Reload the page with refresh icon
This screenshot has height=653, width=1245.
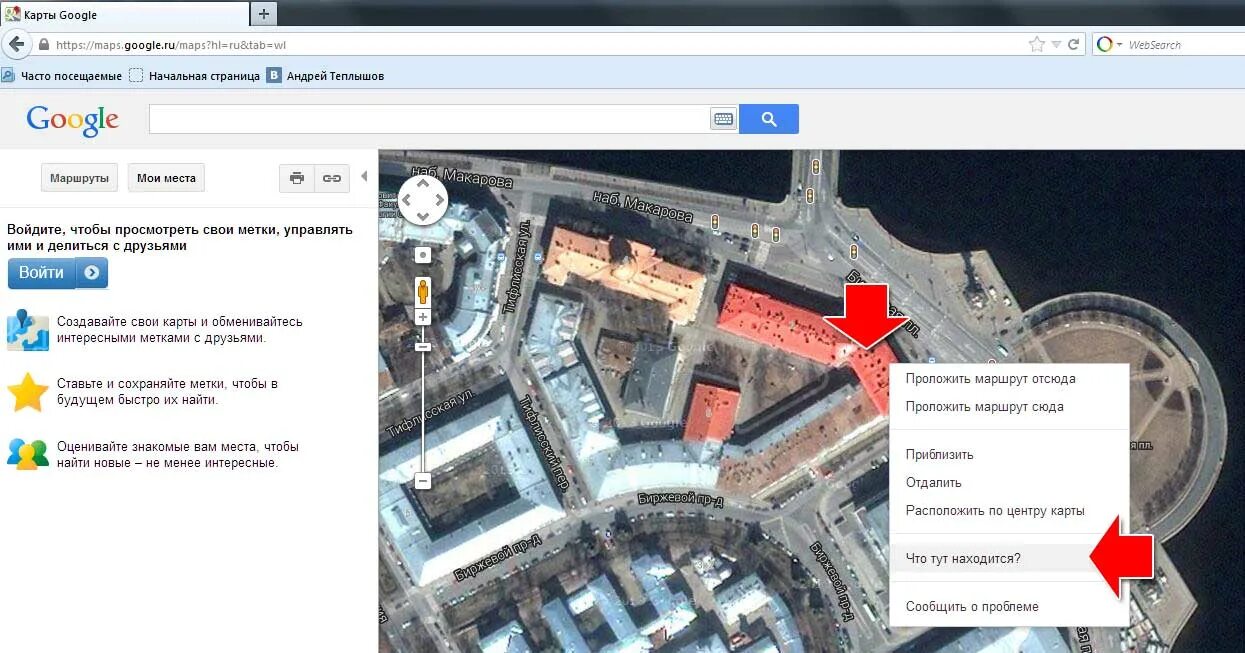[x=1074, y=44]
